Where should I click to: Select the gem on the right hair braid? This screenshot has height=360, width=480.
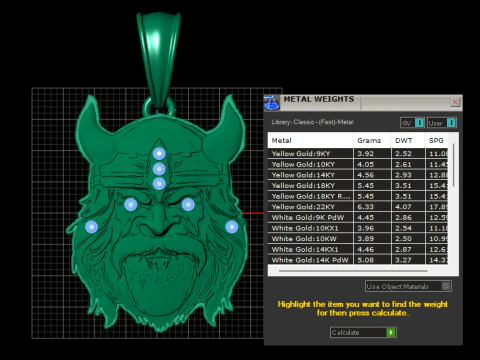232,227
